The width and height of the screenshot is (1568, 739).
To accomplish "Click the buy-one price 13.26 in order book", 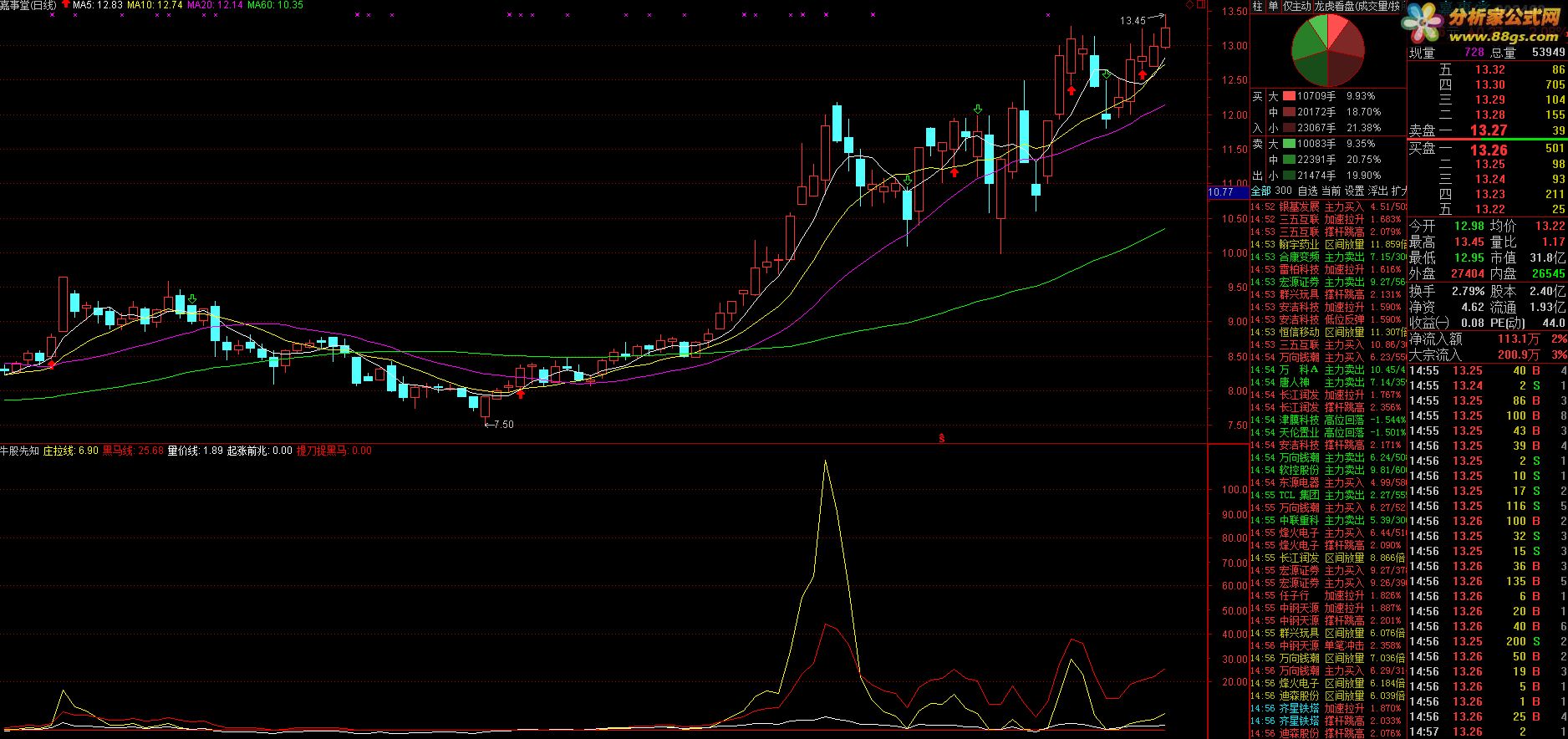I will [1489, 150].
